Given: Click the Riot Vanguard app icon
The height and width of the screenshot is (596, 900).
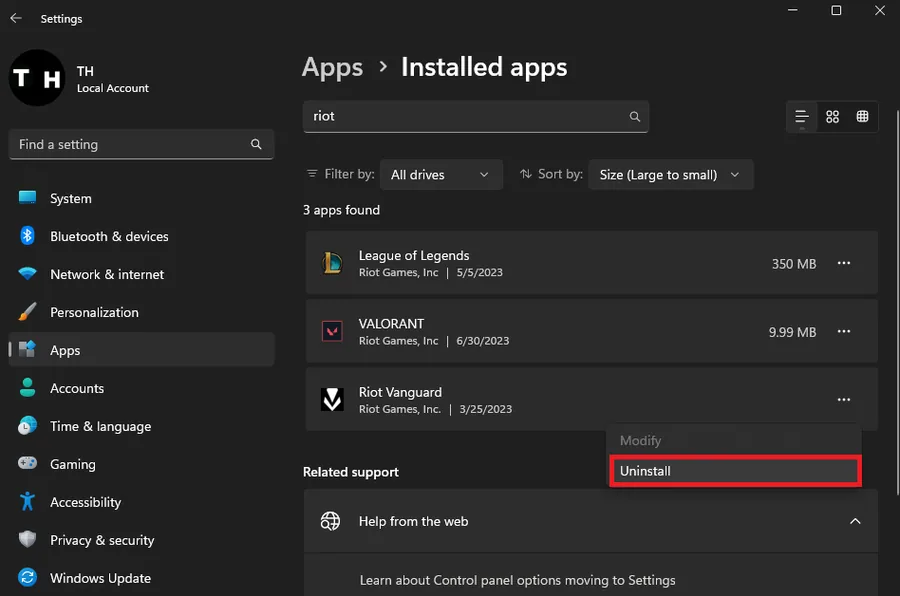Looking at the screenshot, I should click(332, 400).
